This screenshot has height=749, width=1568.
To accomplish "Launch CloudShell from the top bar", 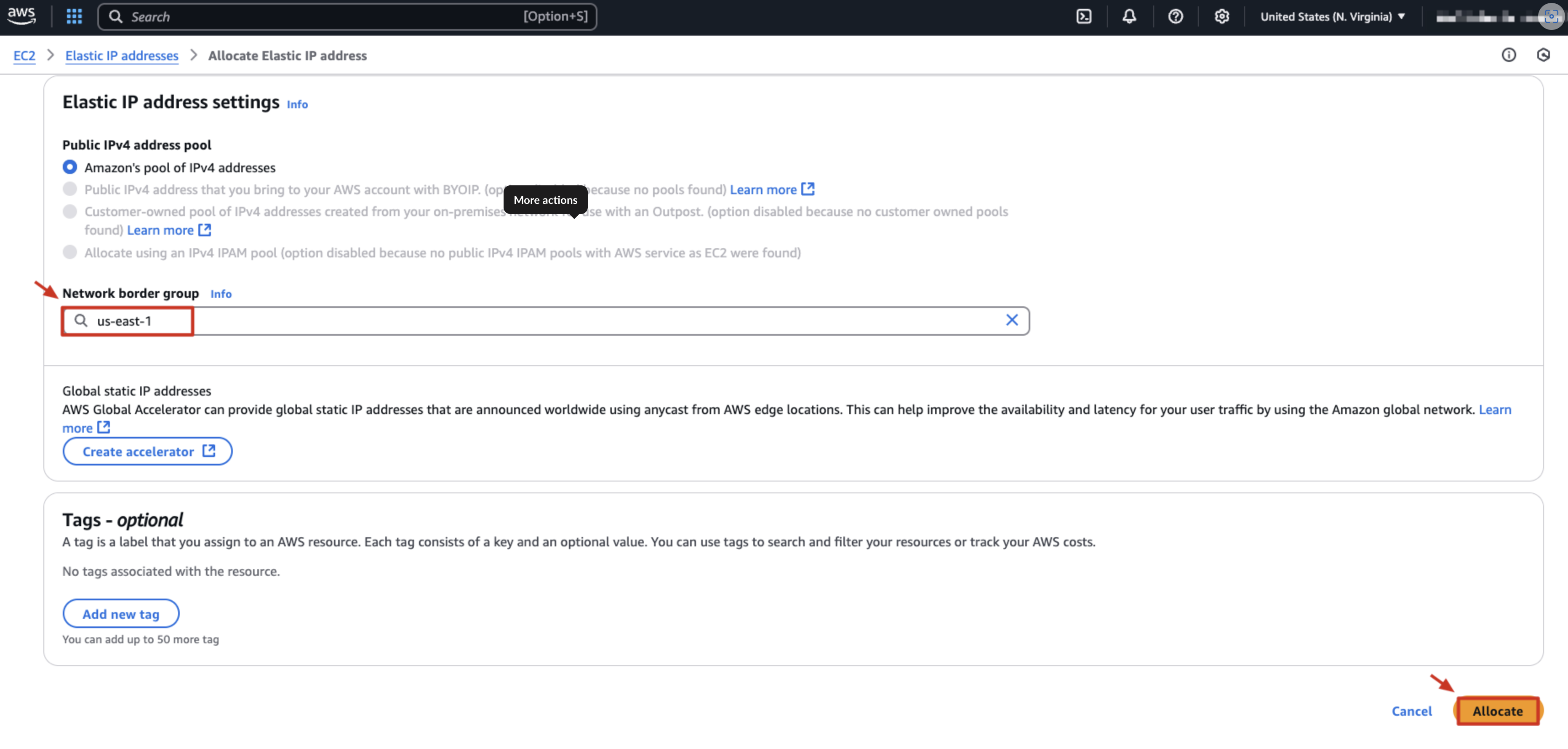I will [1083, 16].
